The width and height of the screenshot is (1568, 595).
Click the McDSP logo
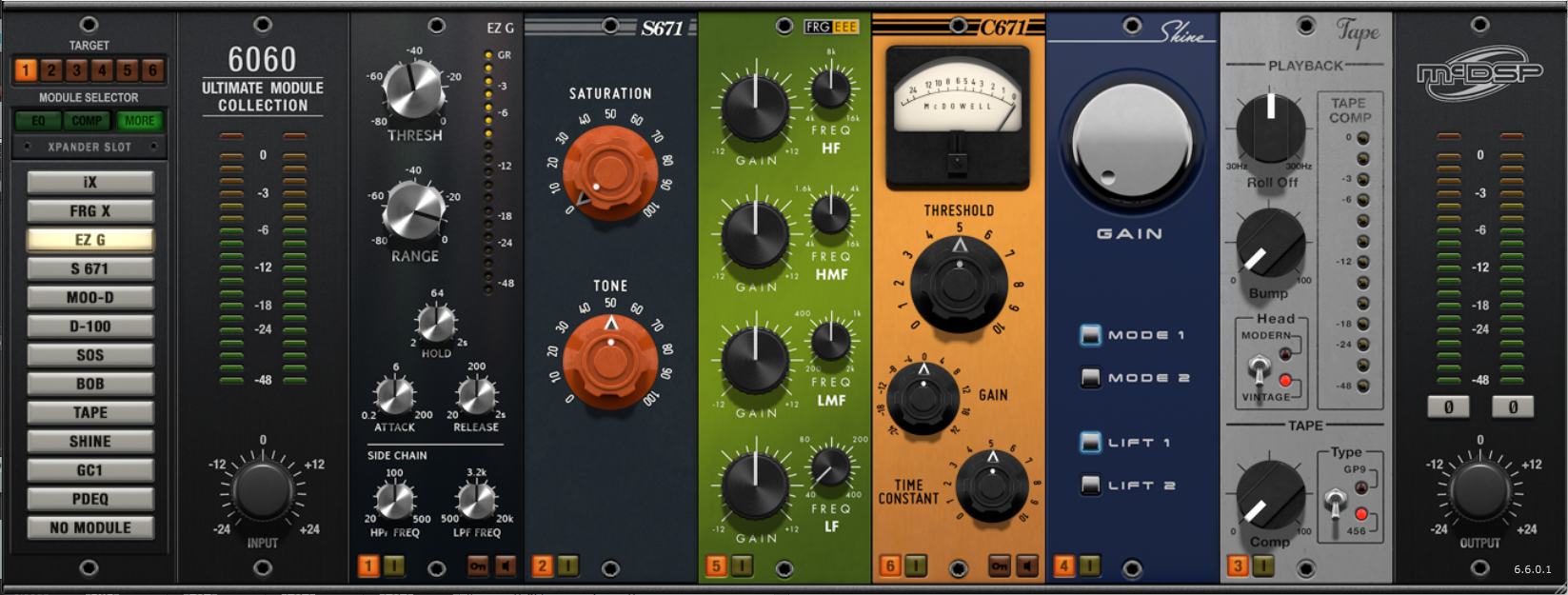click(1479, 72)
